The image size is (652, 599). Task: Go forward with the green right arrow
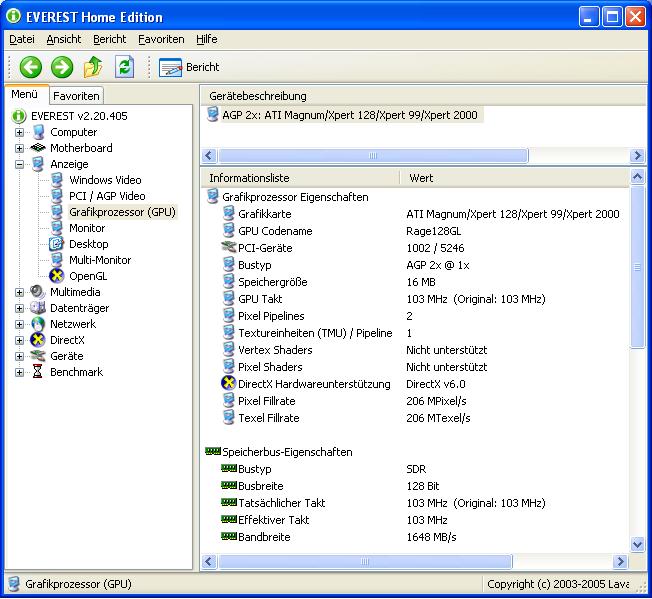[62, 67]
